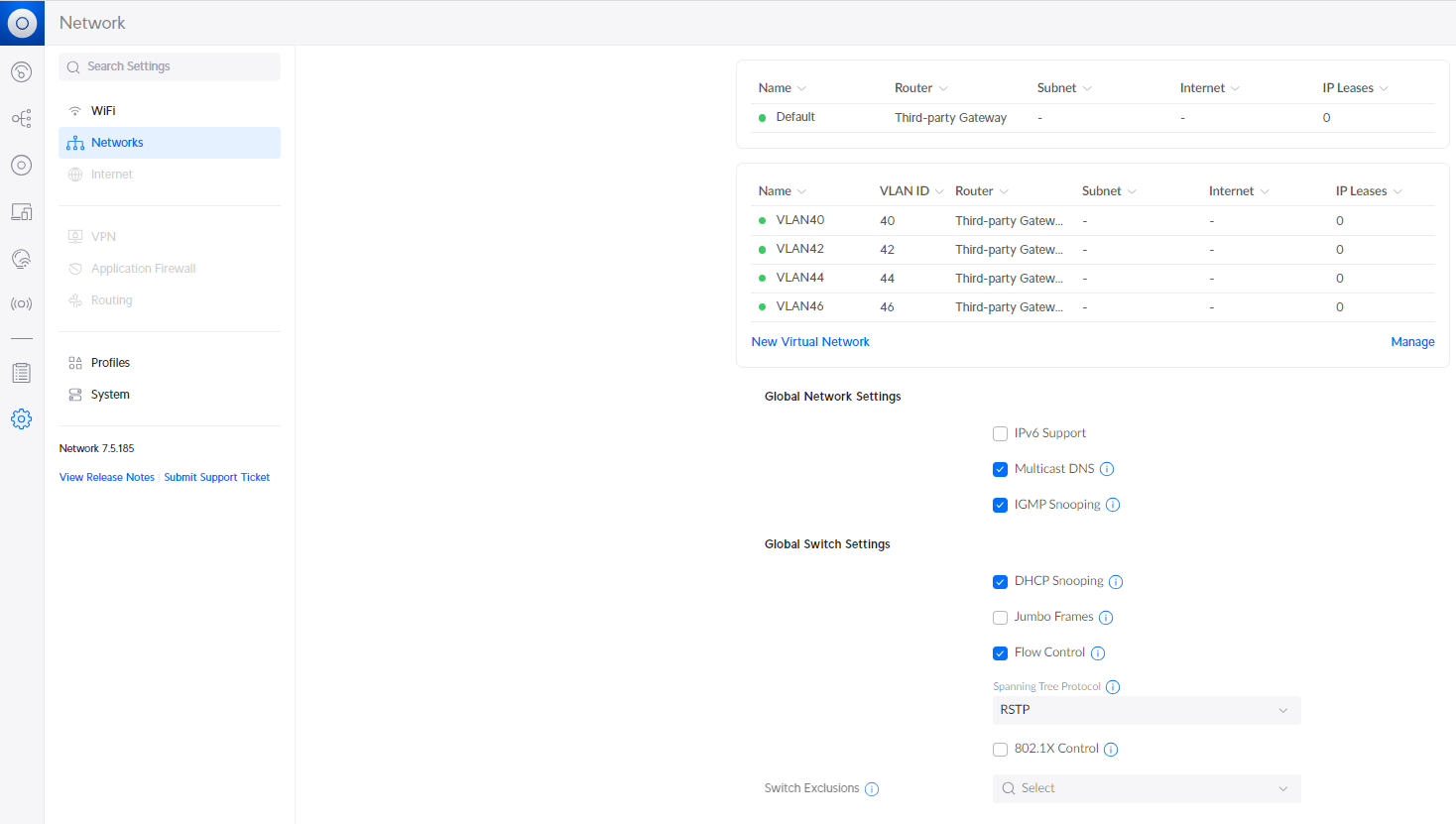Click the Profiles icon in settings menu
The height and width of the screenshot is (824, 1456).
click(75, 363)
